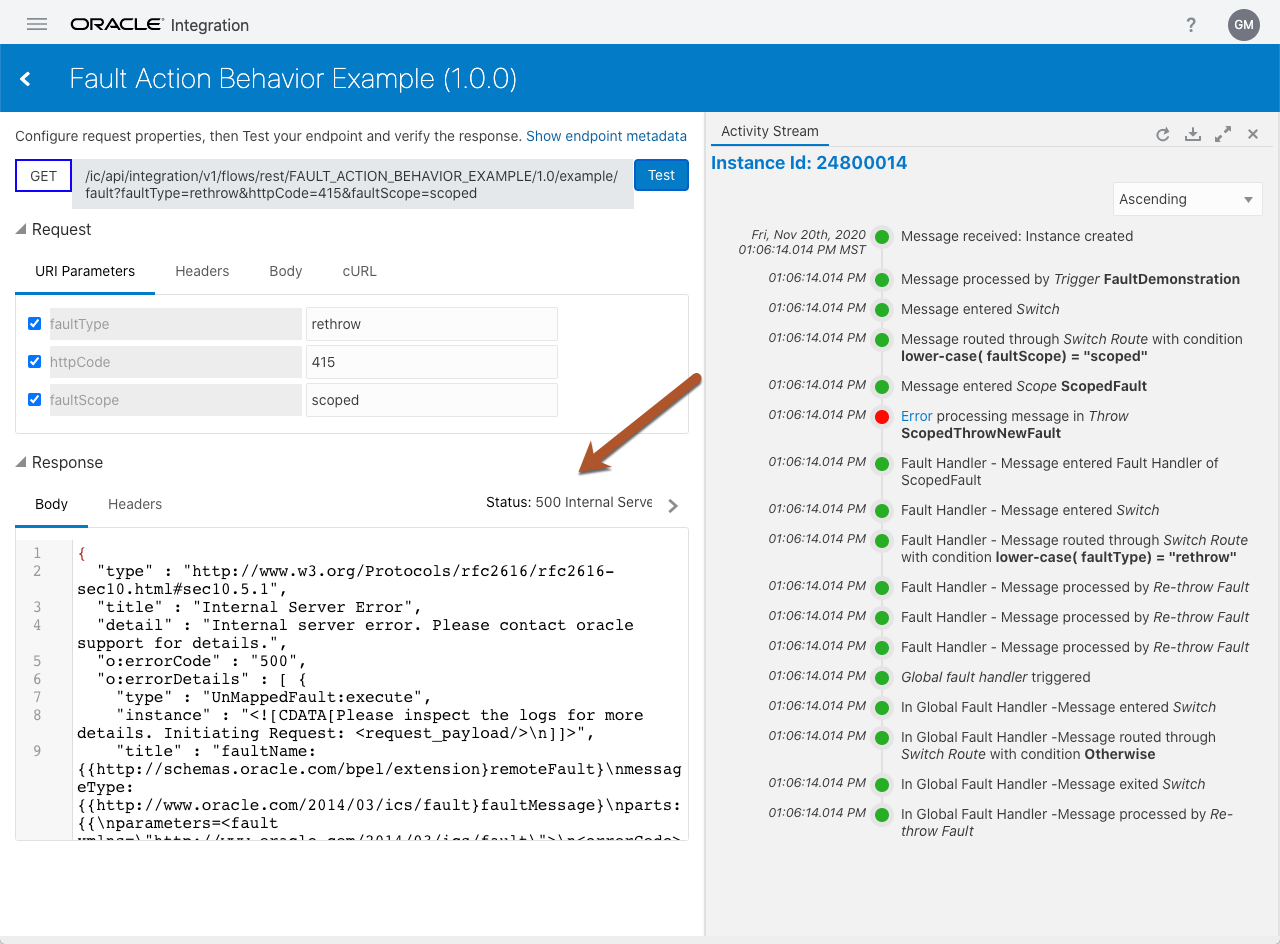This screenshot has height=944, width=1280.
Task: Open the Ascending sort order dropdown
Action: [x=1187, y=199]
